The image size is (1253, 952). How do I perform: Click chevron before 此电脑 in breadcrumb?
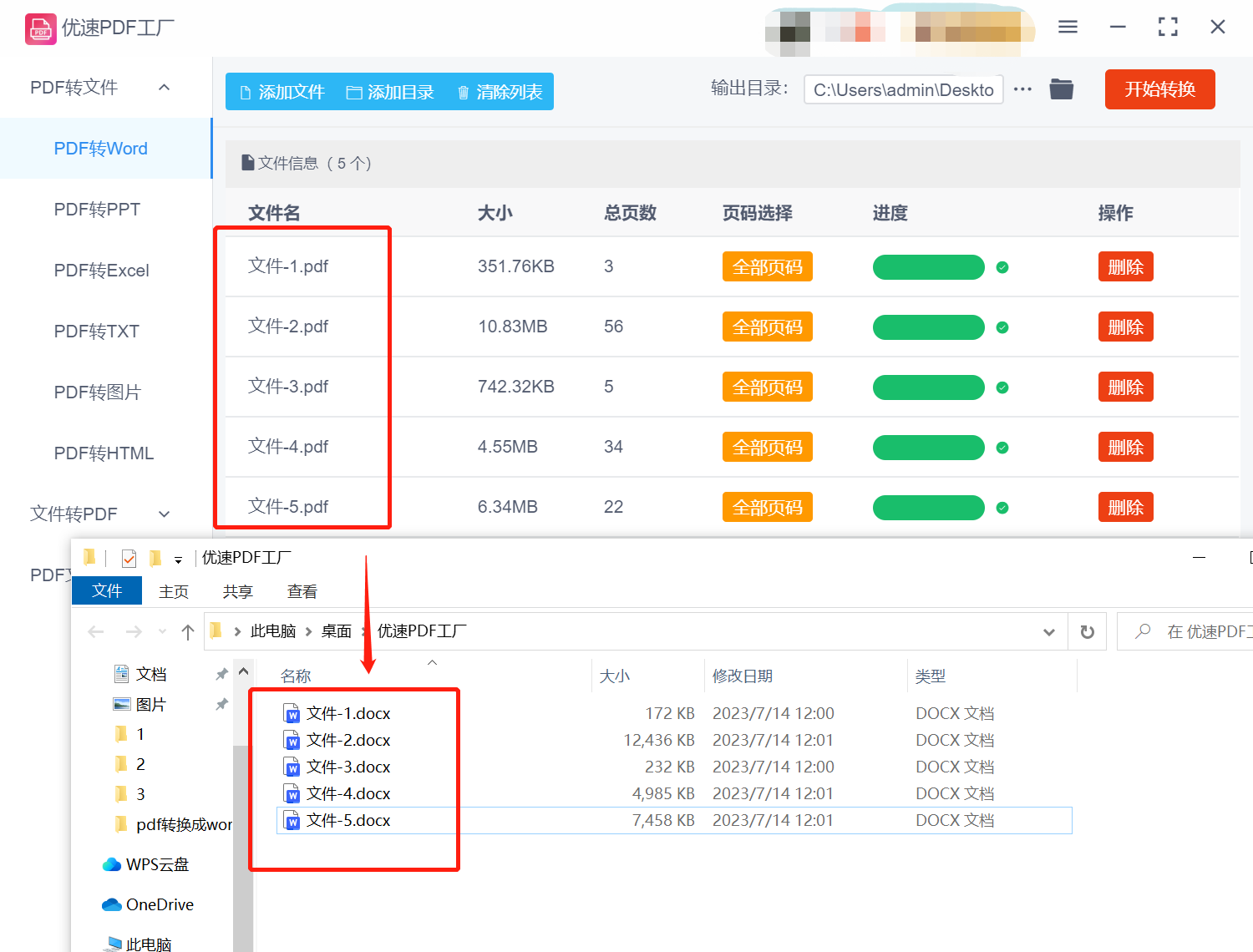pyautogui.click(x=237, y=632)
